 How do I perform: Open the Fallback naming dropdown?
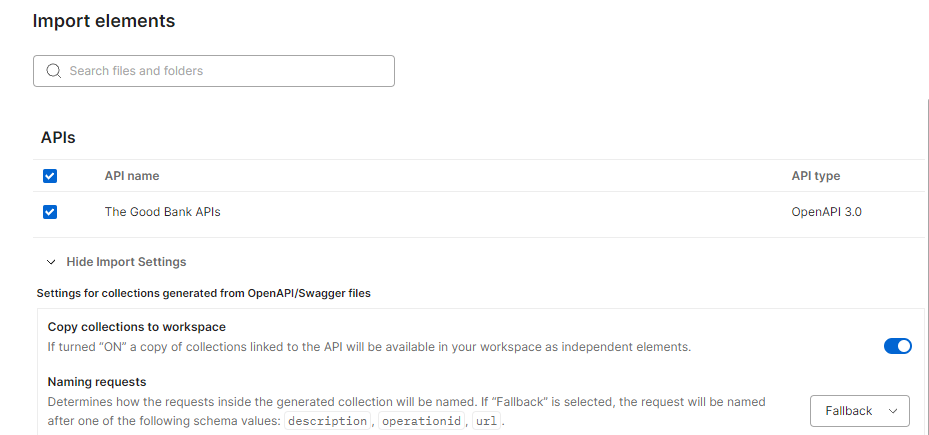pos(859,411)
